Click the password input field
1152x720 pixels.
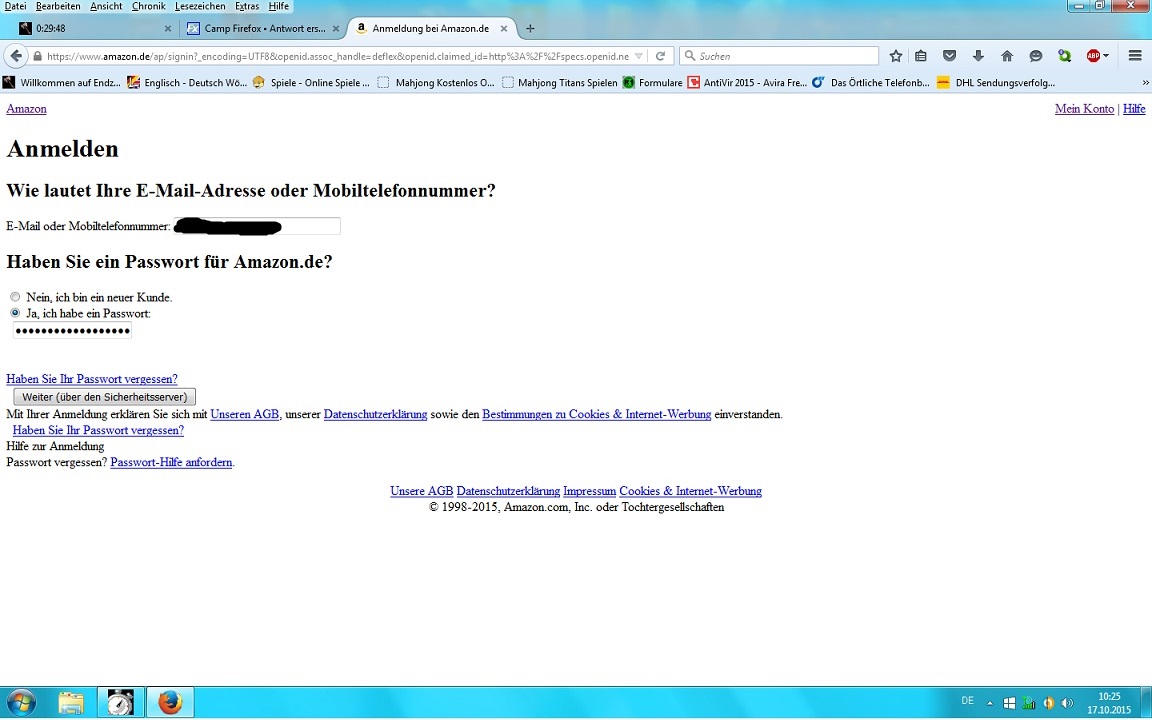pos(72,331)
